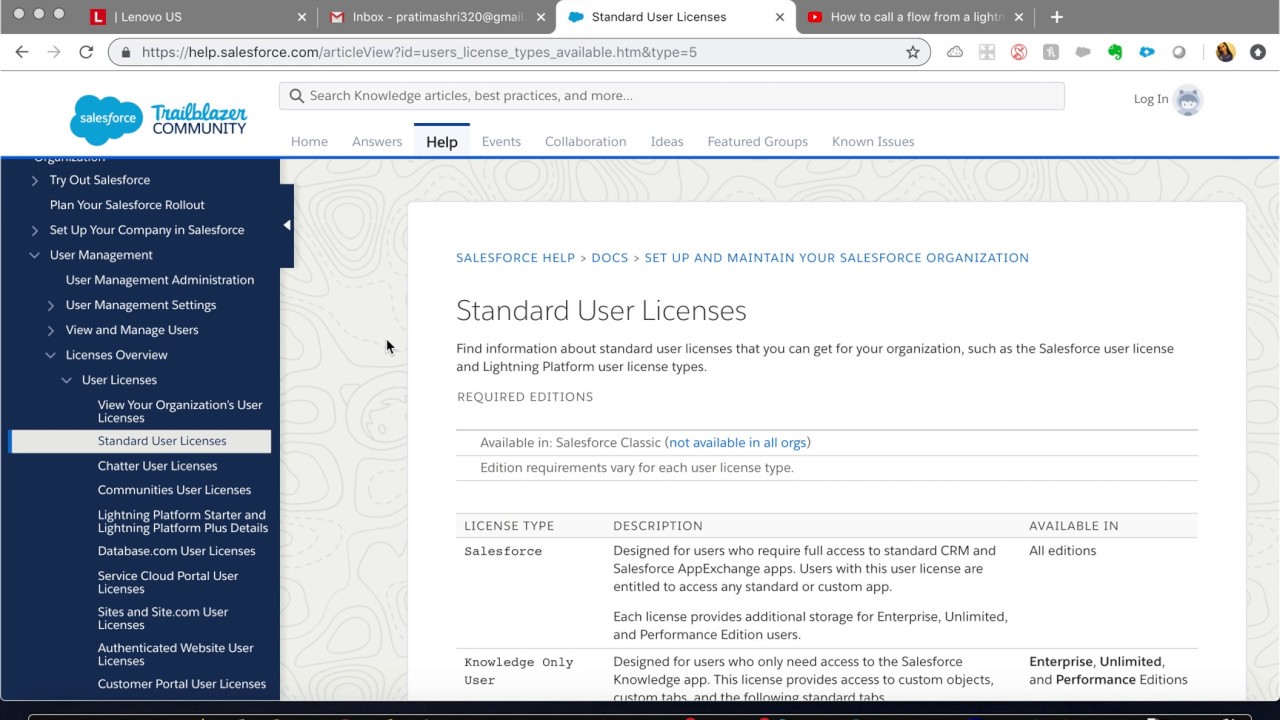Image resolution: width=1280 pixels, height=720 pixels.
Task: Collapse the sidebar with the left arrow handle
Action: pyautogui.click(x=287, y=225)
